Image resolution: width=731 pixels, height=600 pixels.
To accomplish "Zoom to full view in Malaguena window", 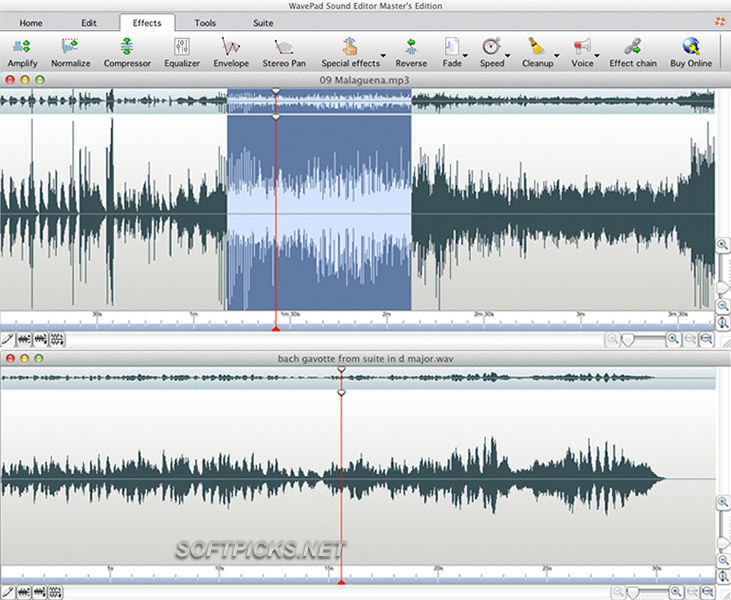I will pyautogui.click(x=707, y=339).
